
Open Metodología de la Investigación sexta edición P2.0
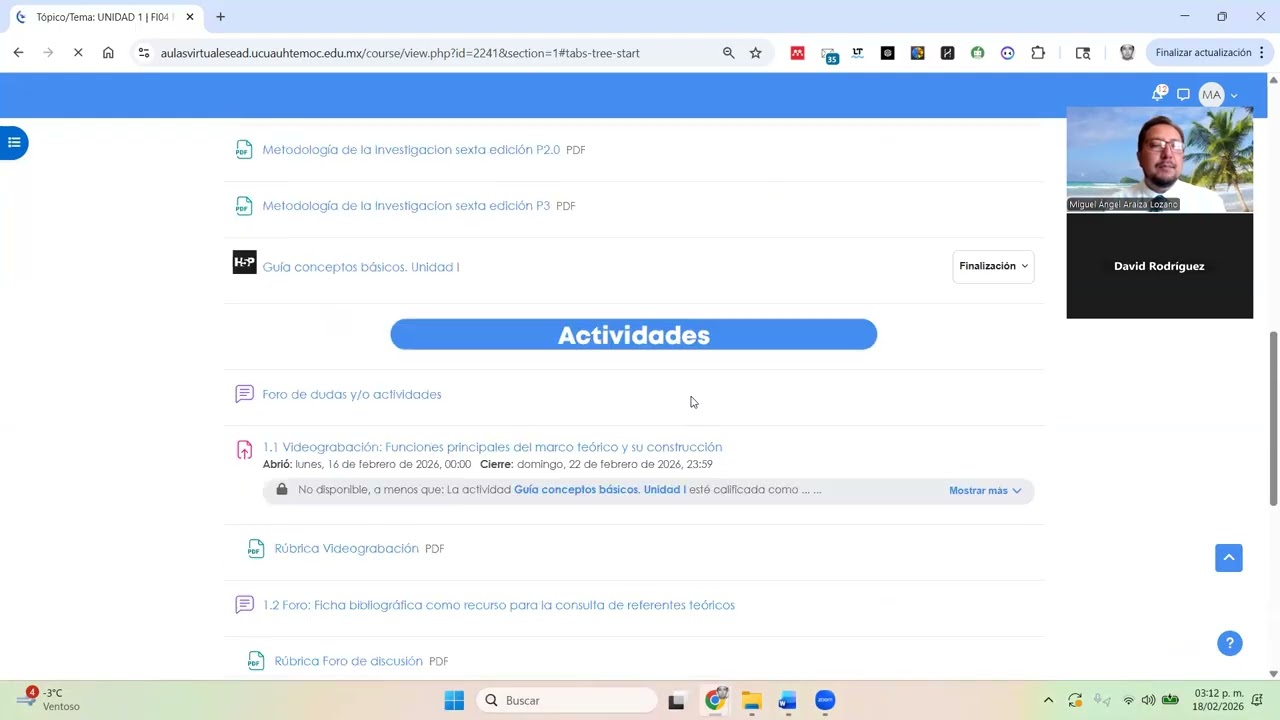(411, 150)
